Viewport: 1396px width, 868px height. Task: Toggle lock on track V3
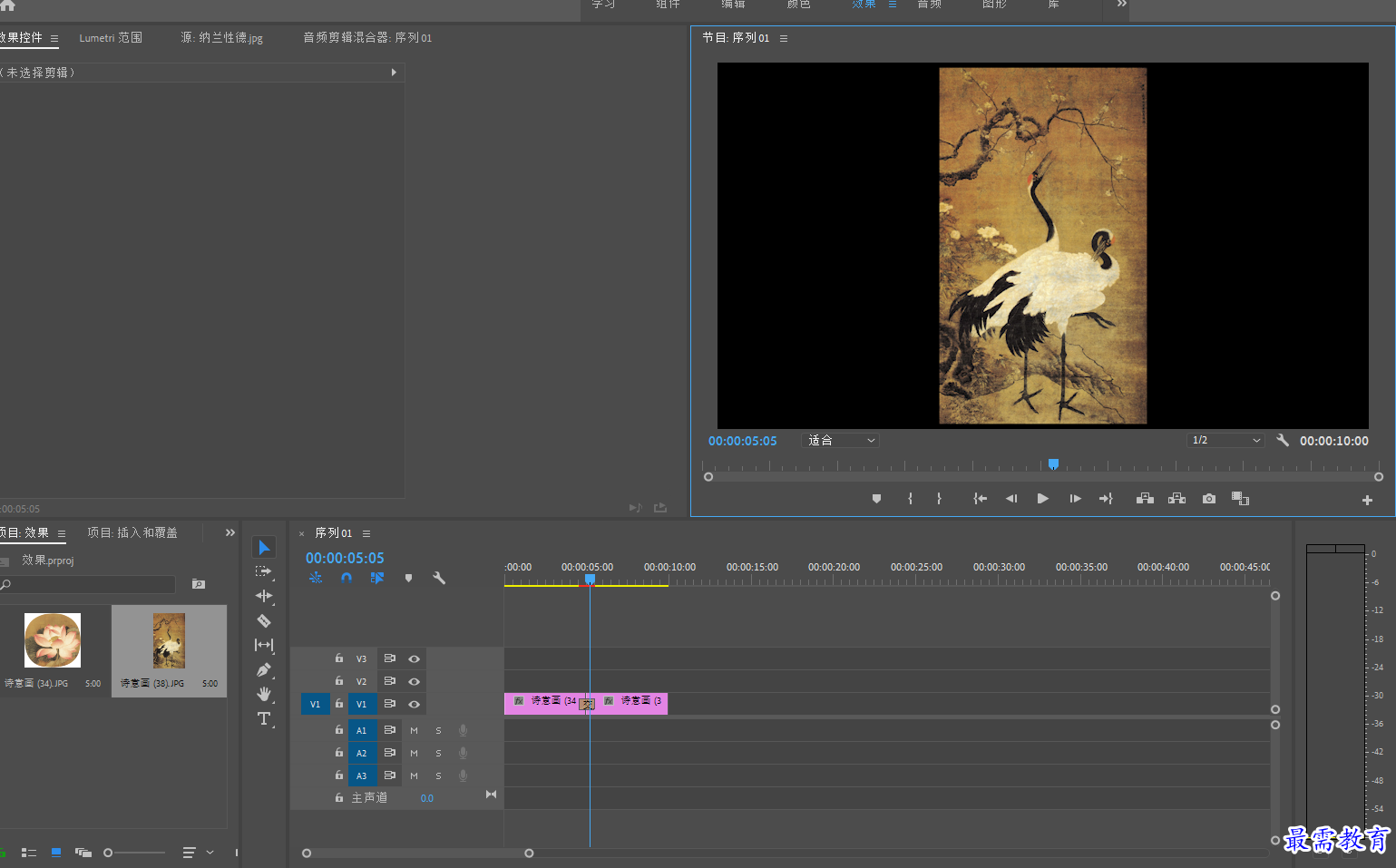click(339, 658)
